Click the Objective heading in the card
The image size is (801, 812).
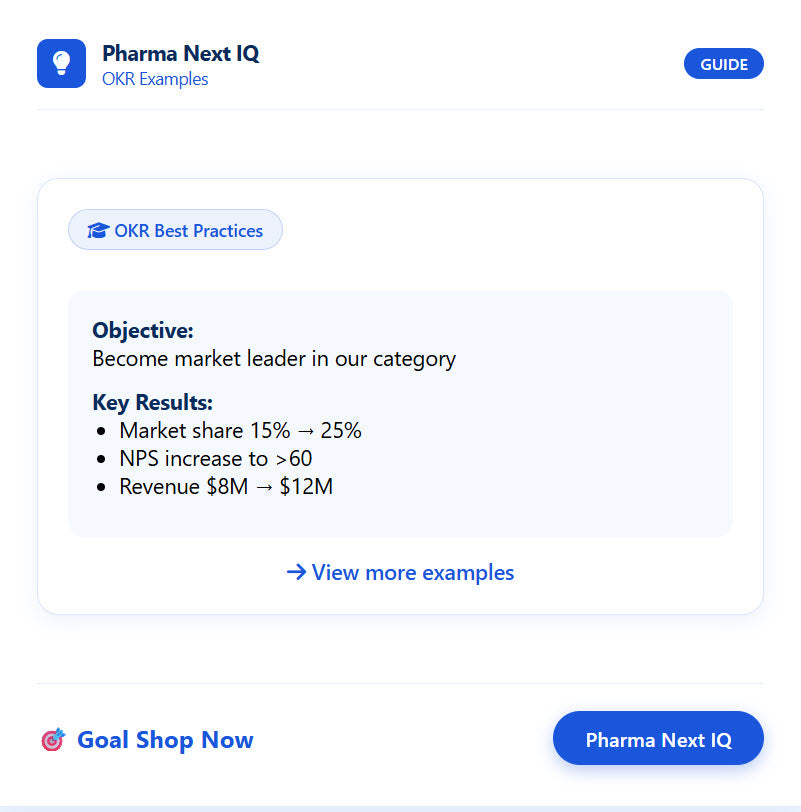(135, 330)
